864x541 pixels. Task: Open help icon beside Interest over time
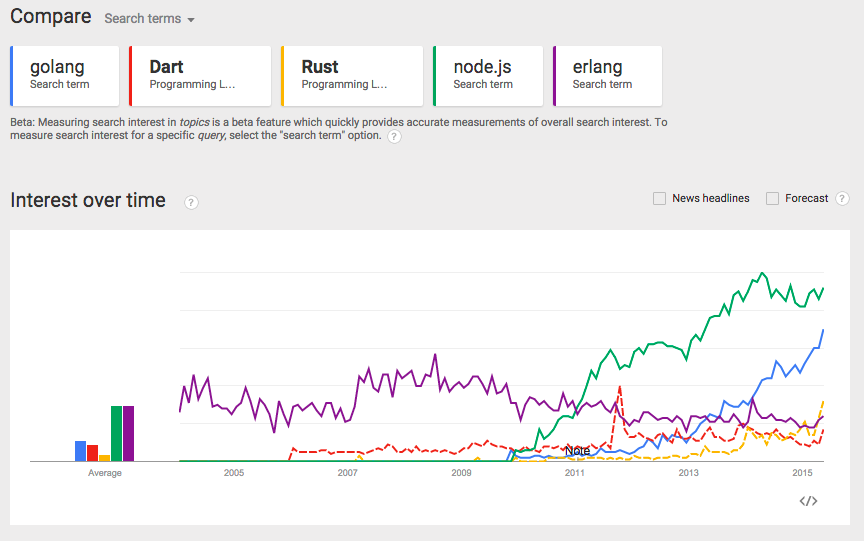(191, 202)
